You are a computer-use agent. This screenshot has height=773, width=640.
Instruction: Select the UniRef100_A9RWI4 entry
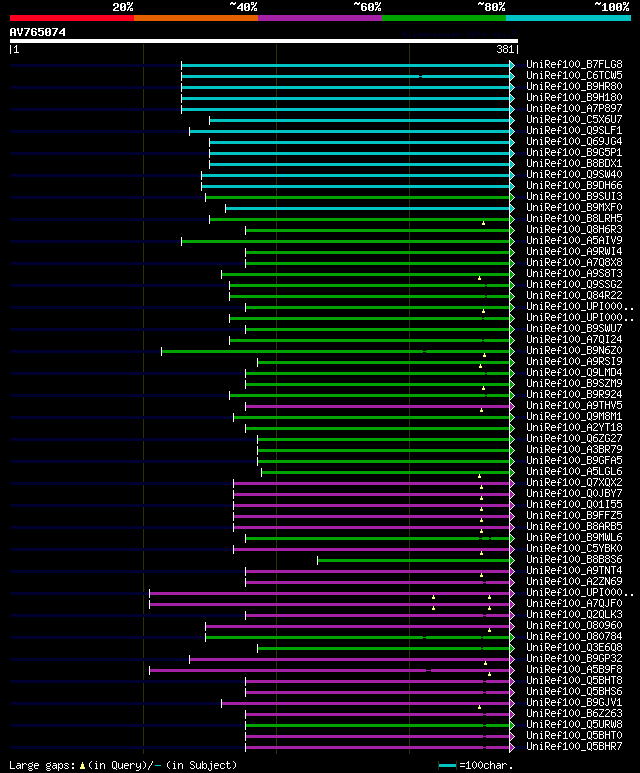coord(574,251)
